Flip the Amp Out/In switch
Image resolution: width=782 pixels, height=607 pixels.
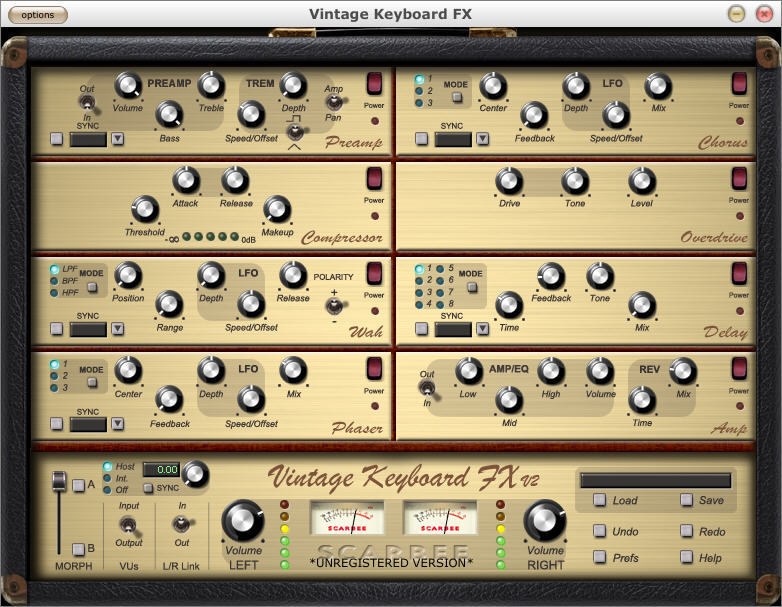click(x=428, y=389)
